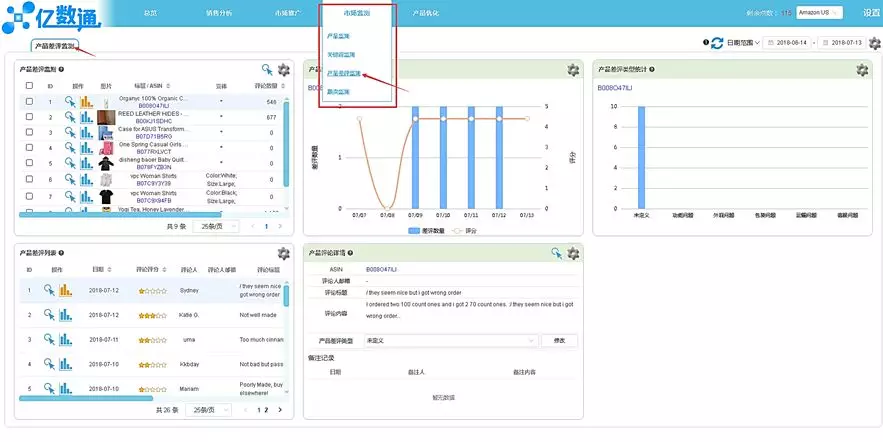Toggle the select-all checkbox in the table header
Screen dimensions: 883x442
click(x=29, y=86)
